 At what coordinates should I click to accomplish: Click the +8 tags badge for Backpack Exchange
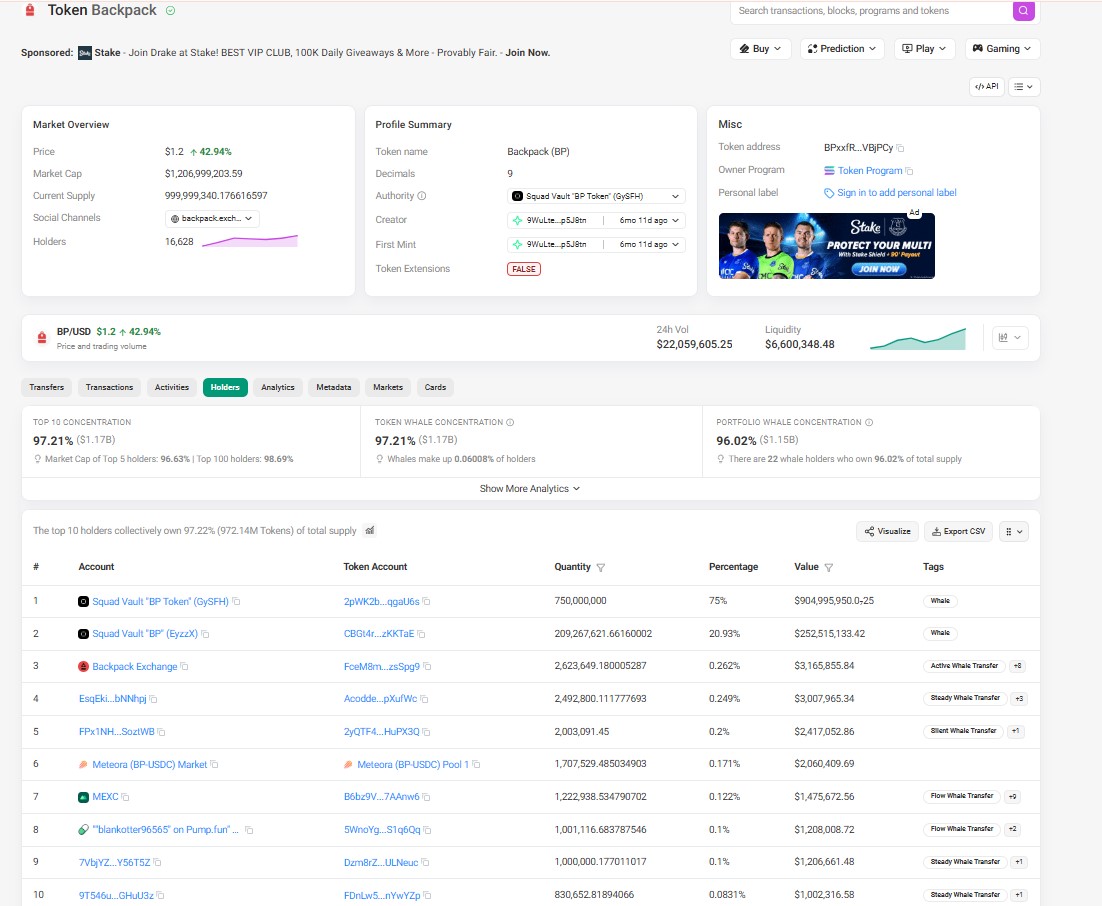(1017, 666)
